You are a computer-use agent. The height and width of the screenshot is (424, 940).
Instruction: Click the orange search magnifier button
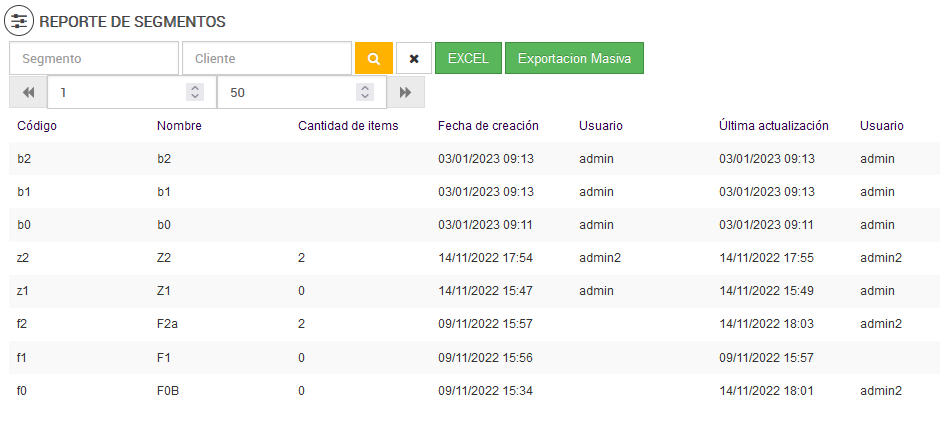coord(373,58)
